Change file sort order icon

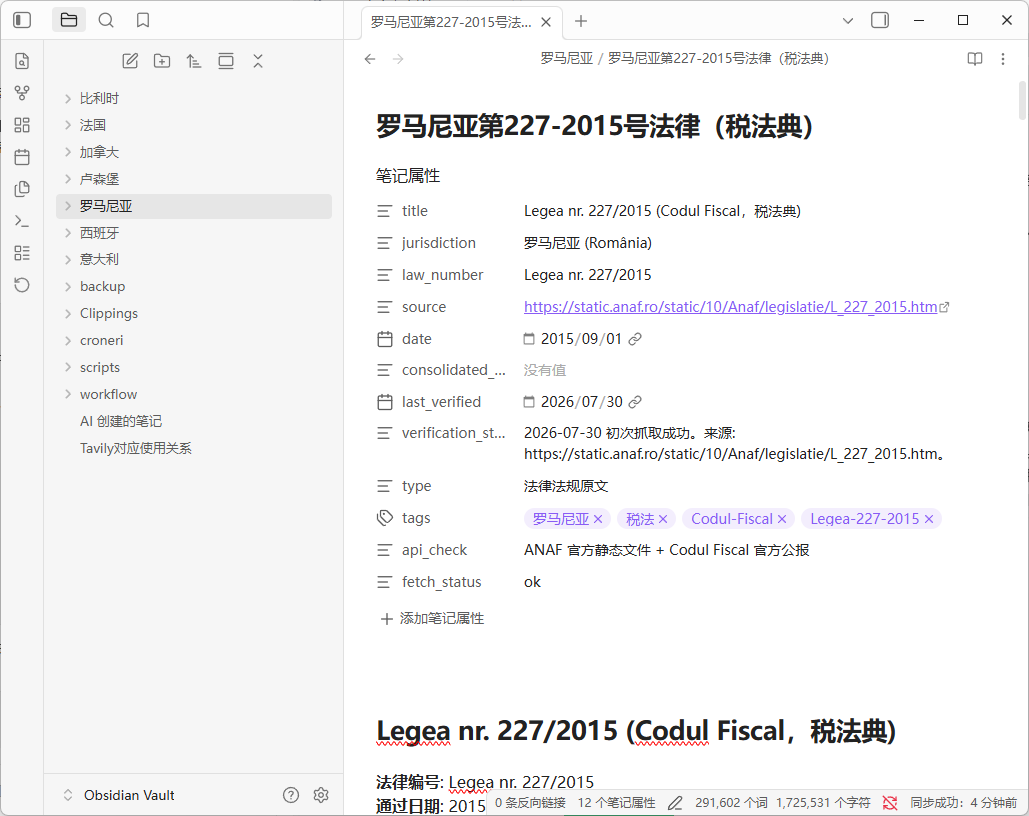[x=194, y=61]
